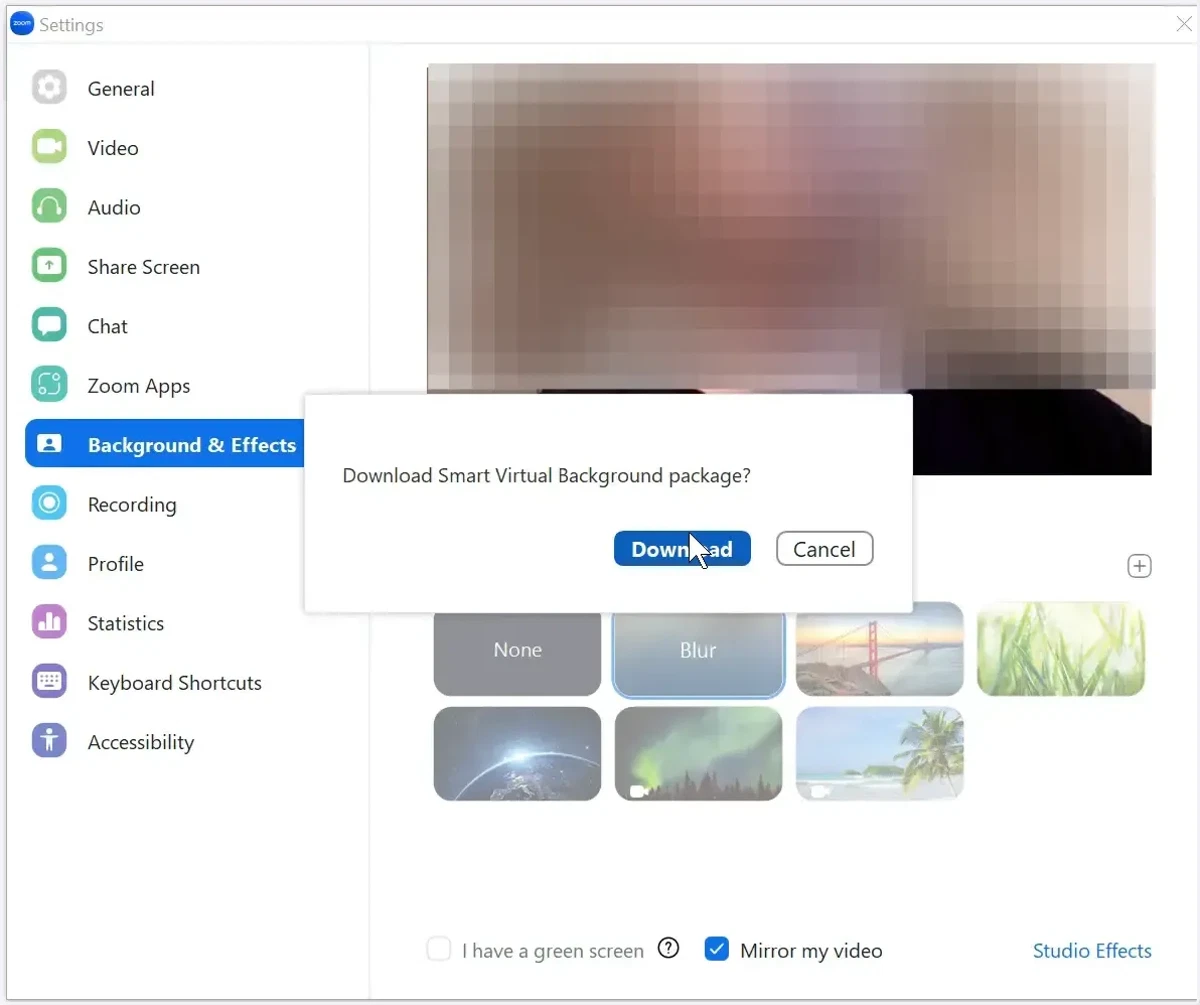Click the dialog text 'Download Smart Virtual Background package?'
The width and height of the screenshot is (1200, 1005).
click(x=546, y=476)
